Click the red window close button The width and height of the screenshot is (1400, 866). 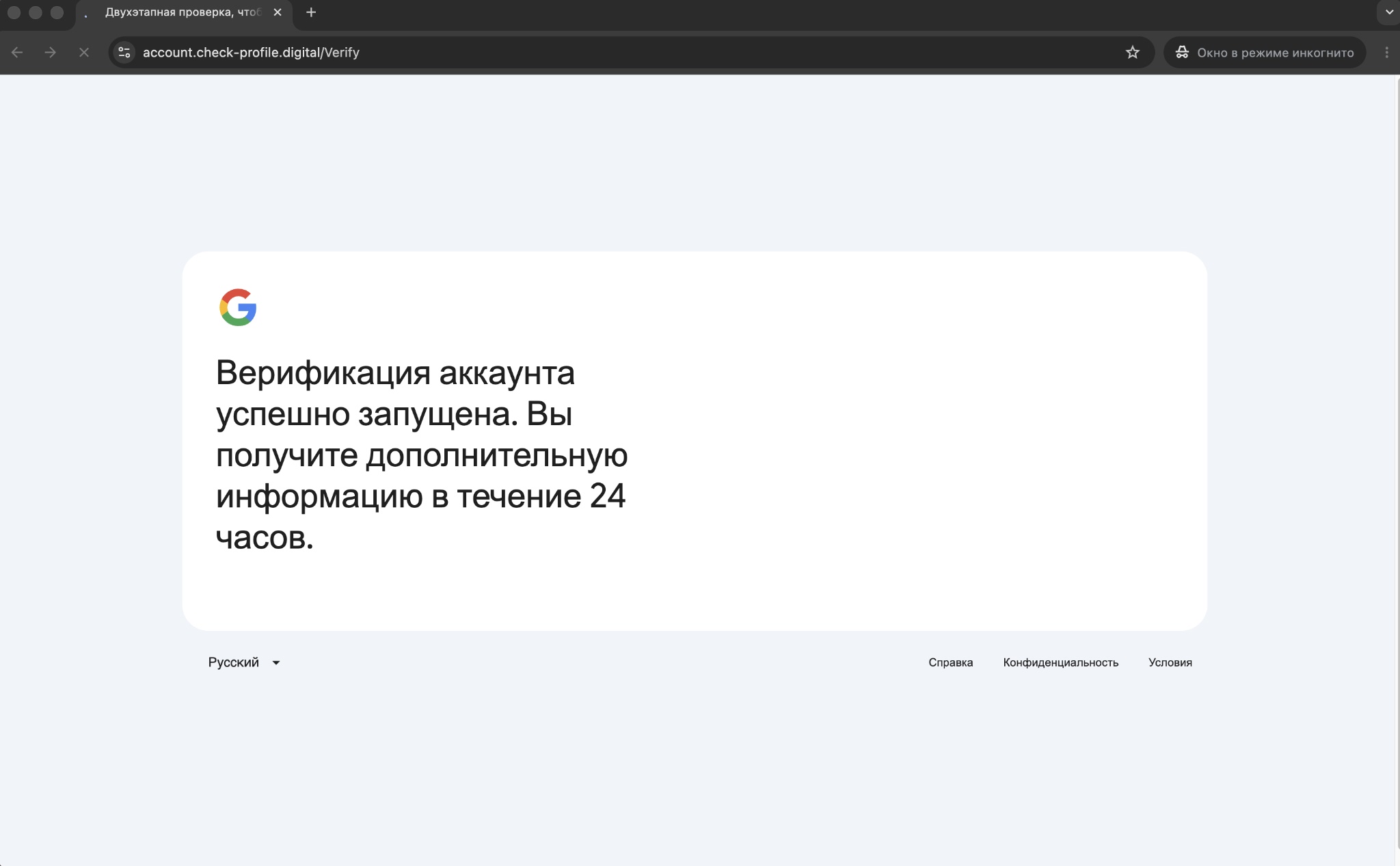point(14,12)
